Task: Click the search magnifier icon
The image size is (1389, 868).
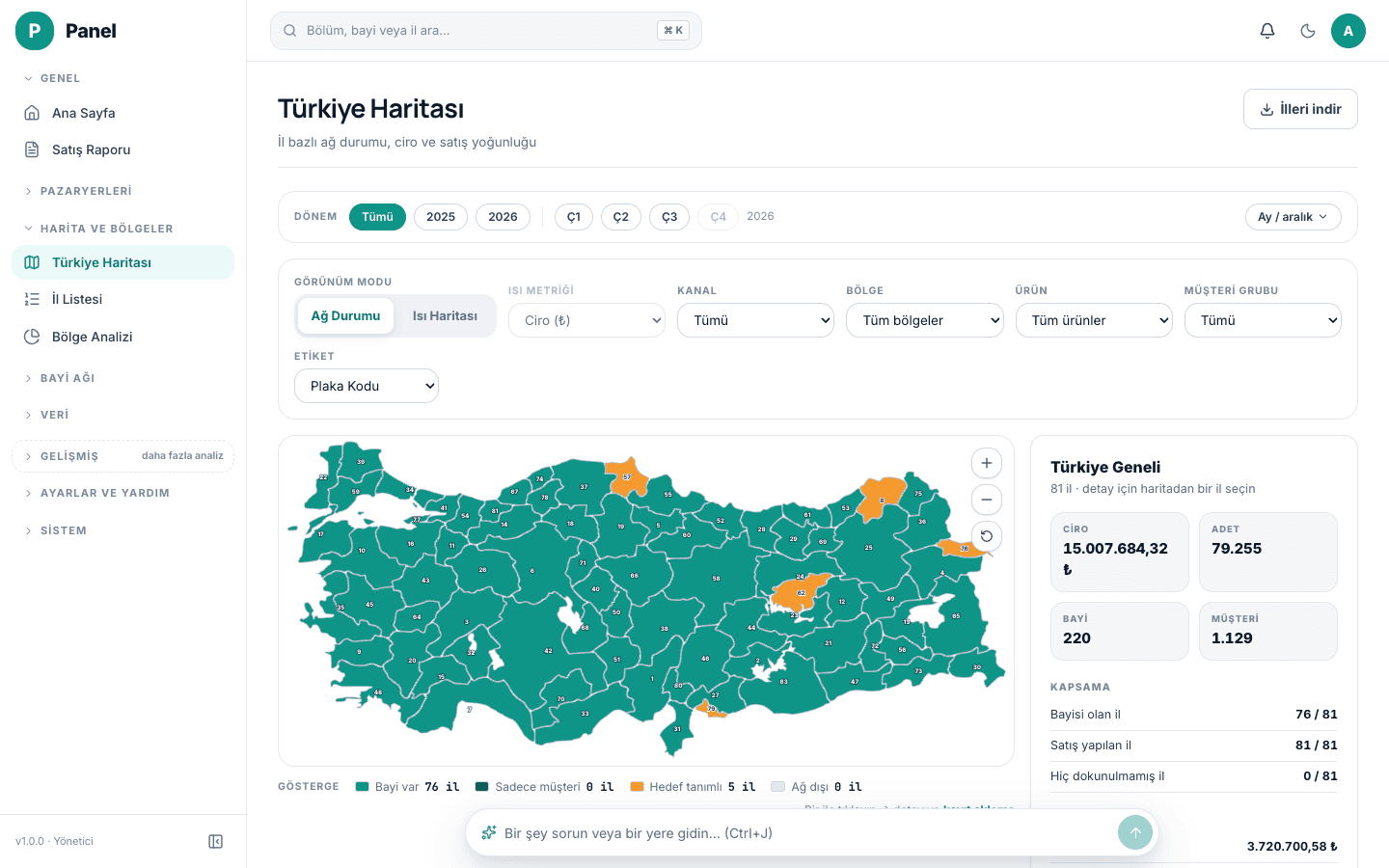Action: click(289, 31)
